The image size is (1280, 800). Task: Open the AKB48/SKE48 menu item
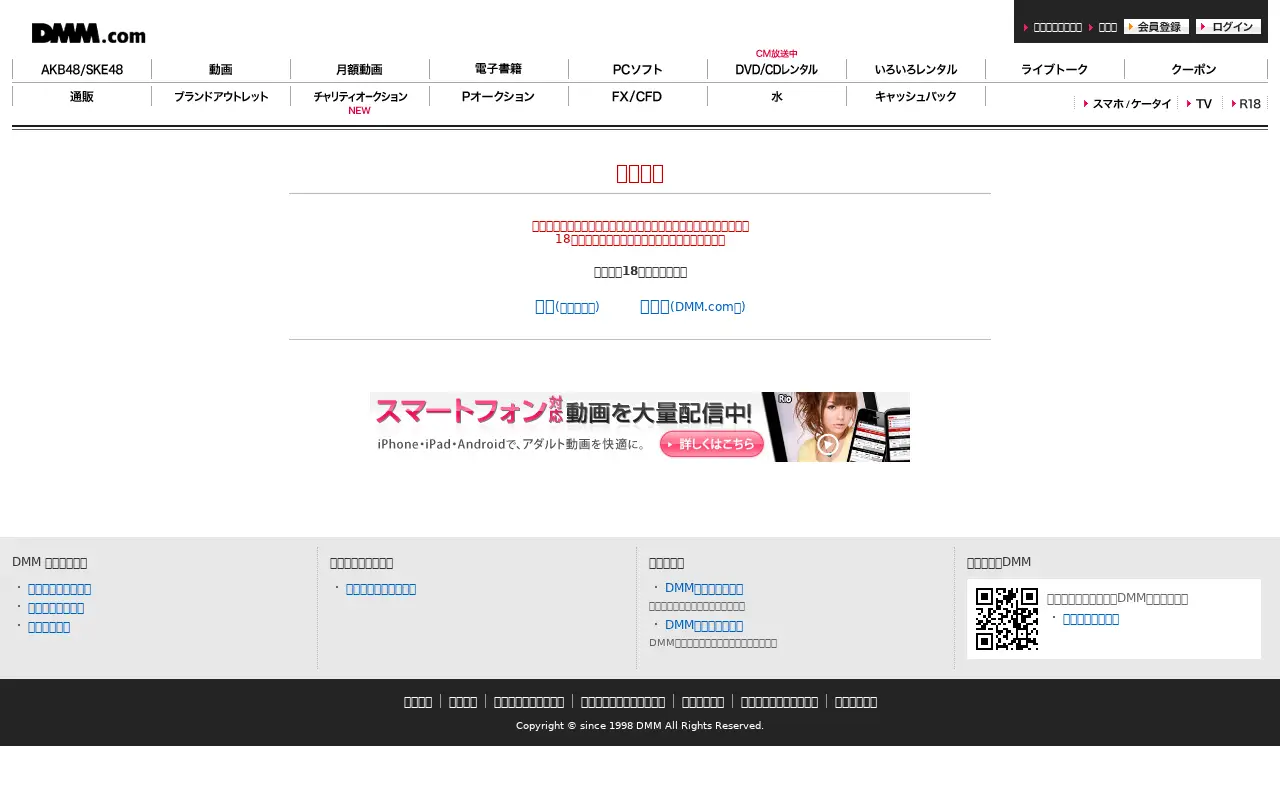tap(82, 69)
